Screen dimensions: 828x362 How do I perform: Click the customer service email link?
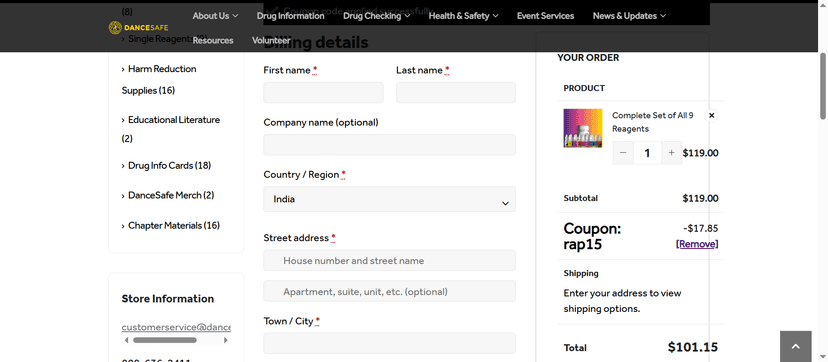pos(176,327)
